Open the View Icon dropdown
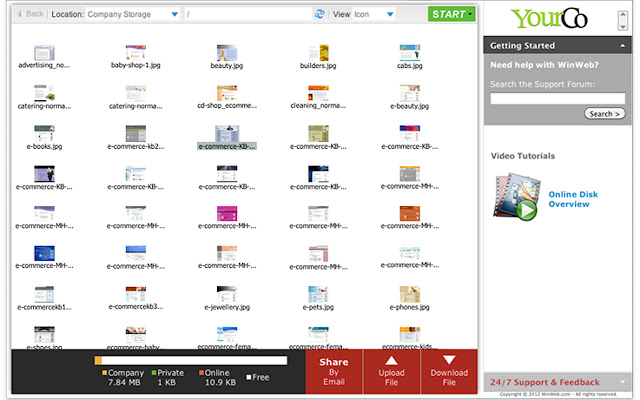Viewport: 640px width, 400px height. coord(373,14)
